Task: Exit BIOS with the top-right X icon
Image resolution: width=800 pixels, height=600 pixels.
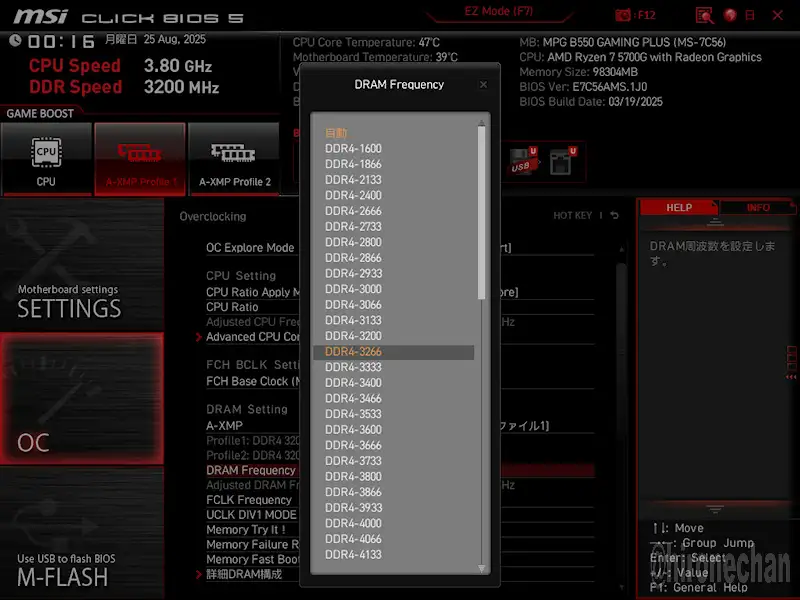Action: coord(778,15)
